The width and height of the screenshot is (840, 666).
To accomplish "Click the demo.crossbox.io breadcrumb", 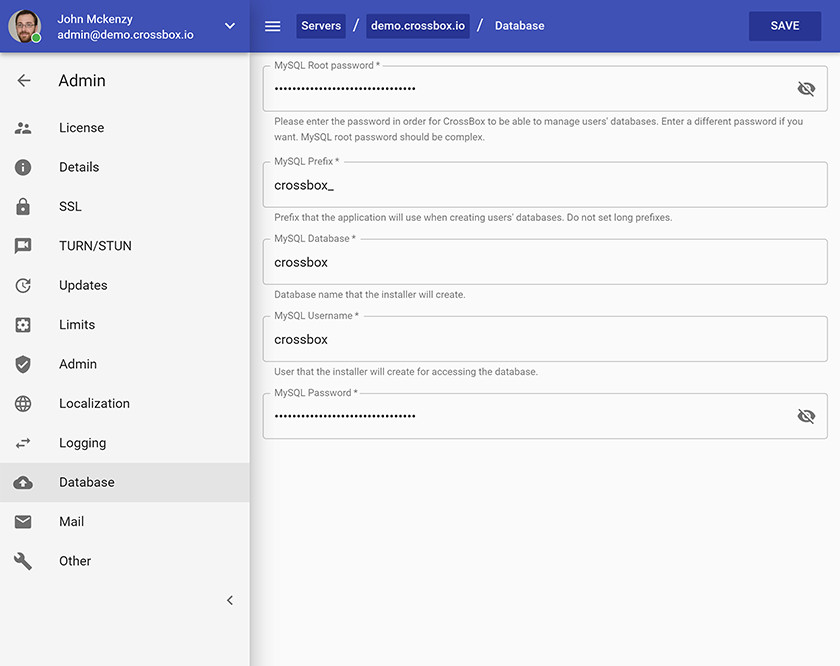I will coord(418,26).
